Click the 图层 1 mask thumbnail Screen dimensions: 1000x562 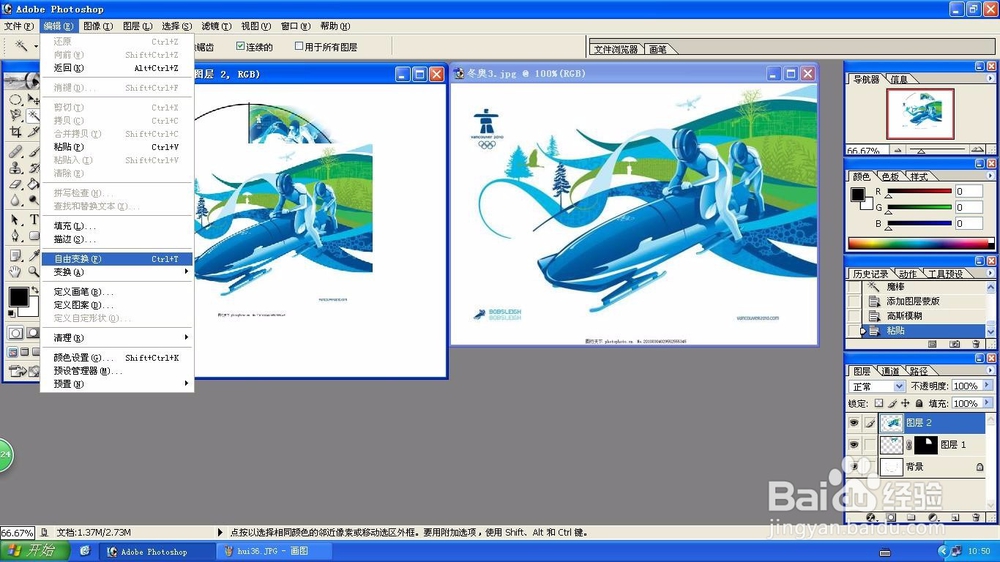(x=926, y=445)
